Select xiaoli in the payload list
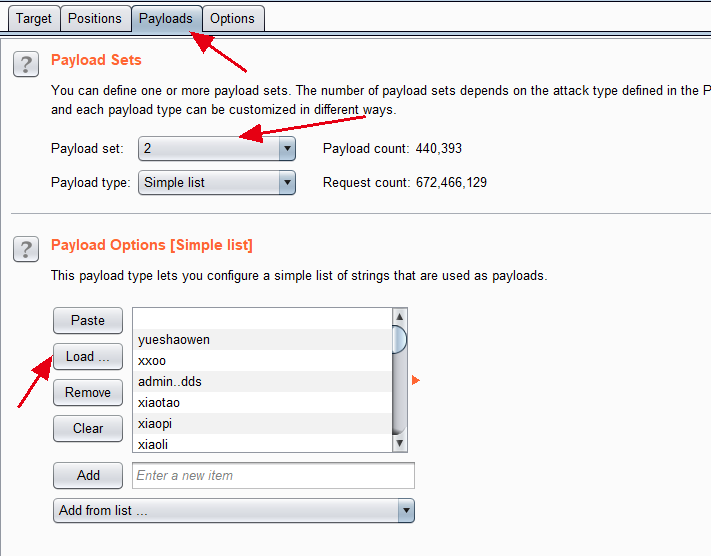This screenshot has width=711, height=556. click(x=262, y=443)
